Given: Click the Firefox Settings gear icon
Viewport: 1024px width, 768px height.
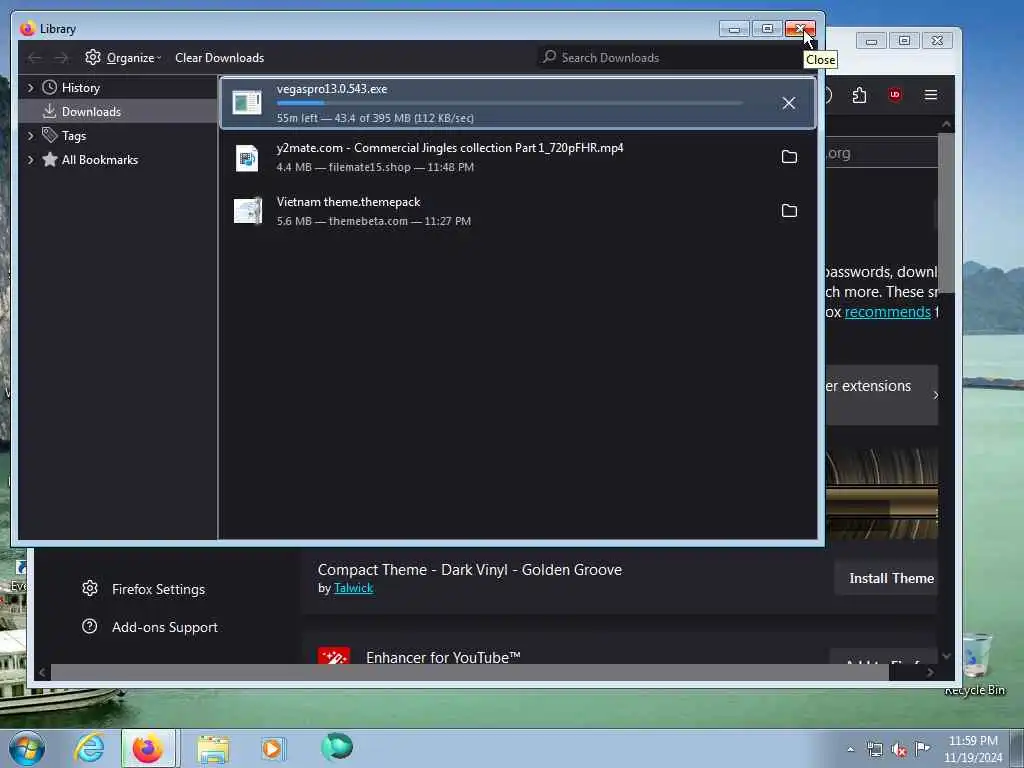Looking at the screenshot, I should tap(90, 588).
